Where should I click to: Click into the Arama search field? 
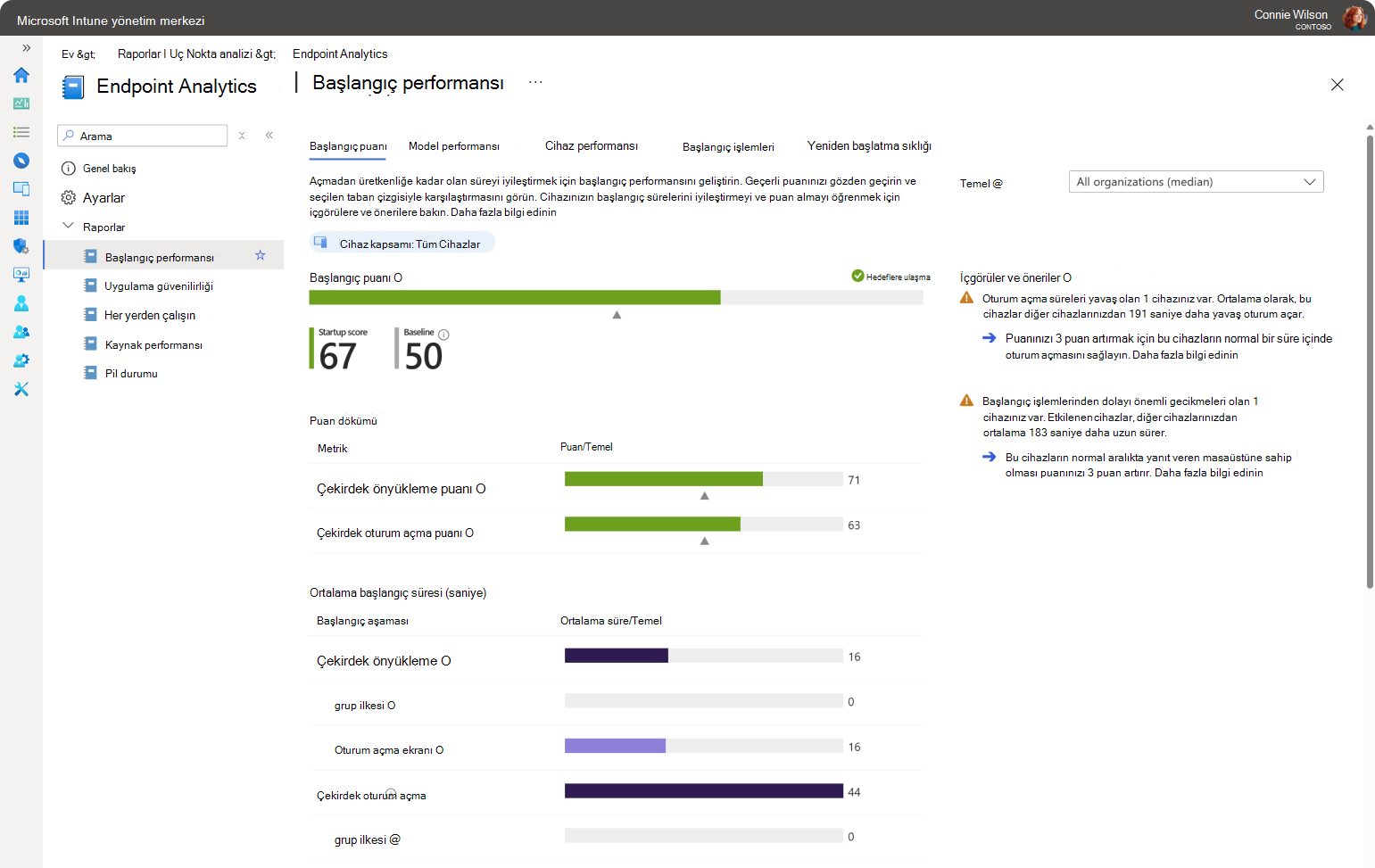143,136
